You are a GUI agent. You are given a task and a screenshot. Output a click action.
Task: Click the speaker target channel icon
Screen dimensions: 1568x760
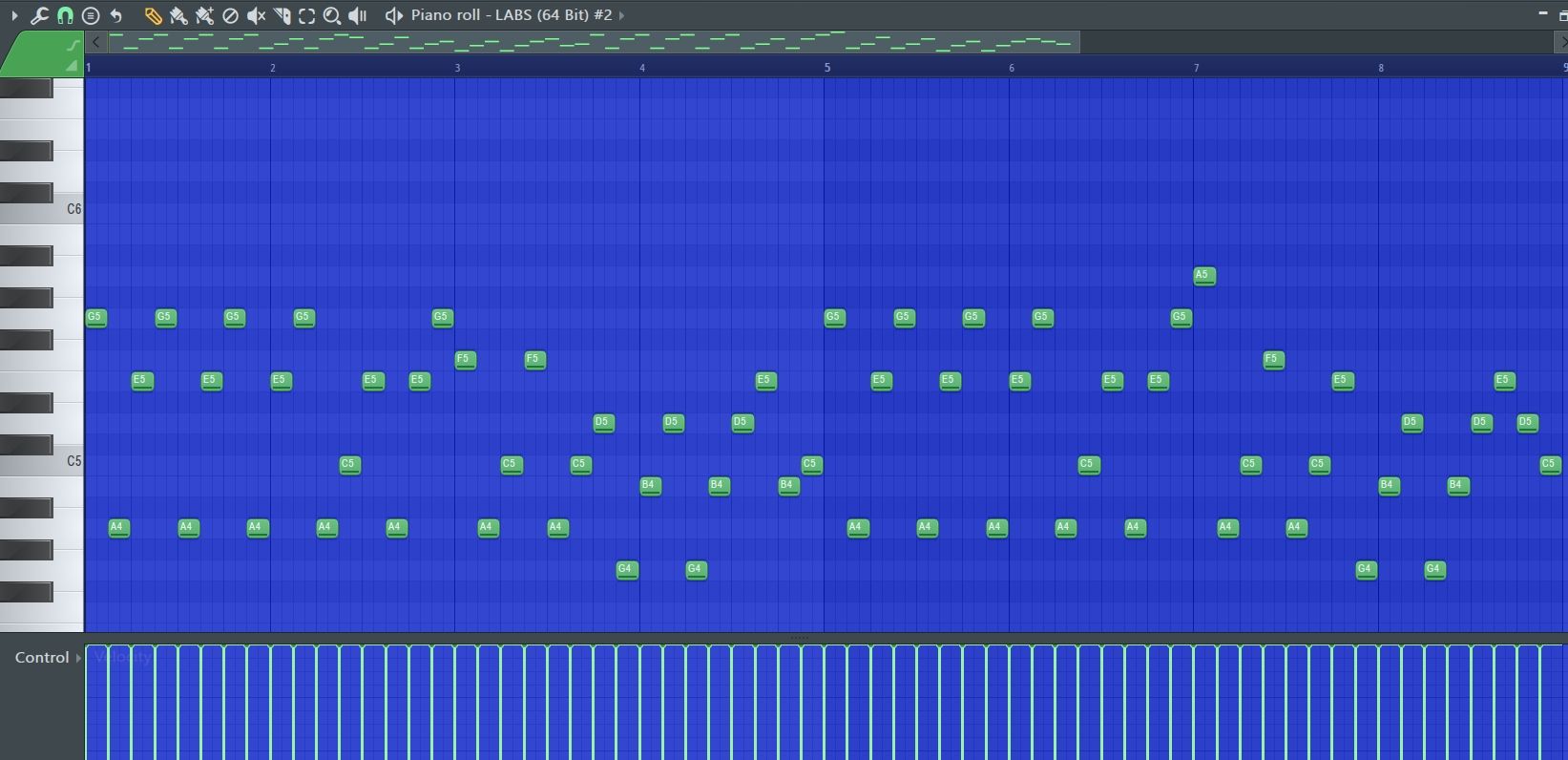click(393, 15)
